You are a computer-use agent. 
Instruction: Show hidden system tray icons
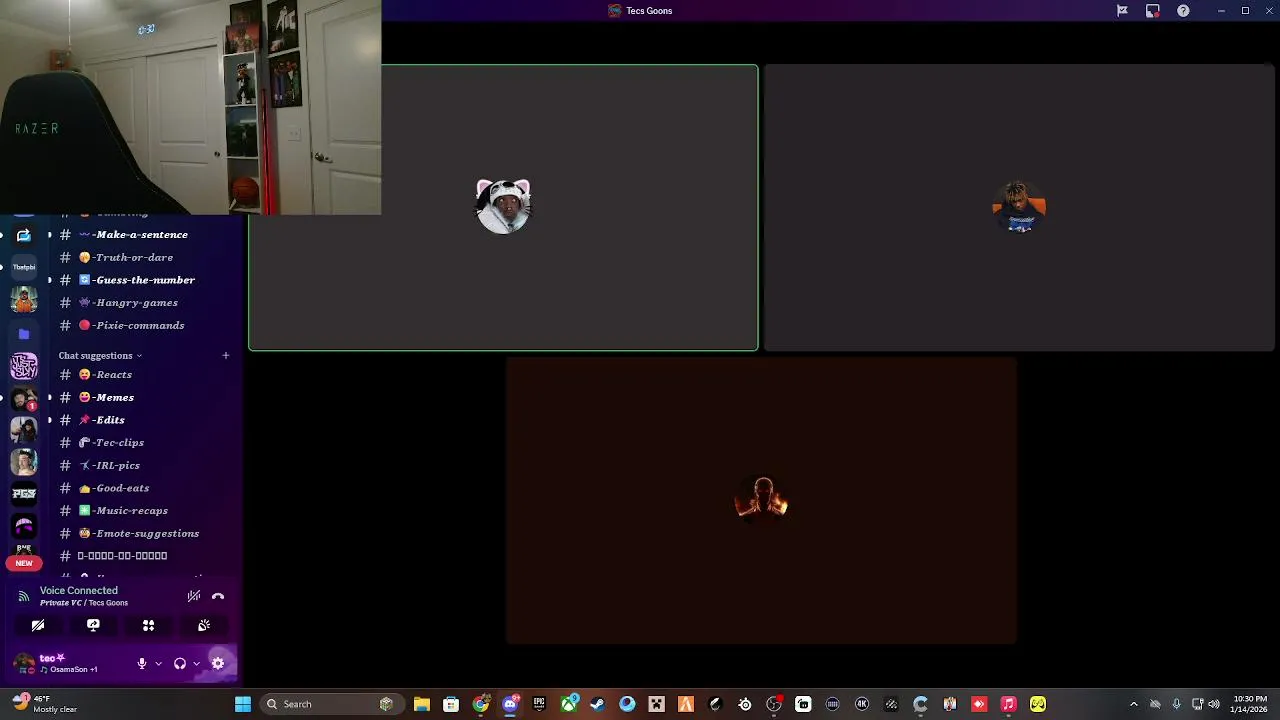pyautogui.click(x=1134, y=704)
